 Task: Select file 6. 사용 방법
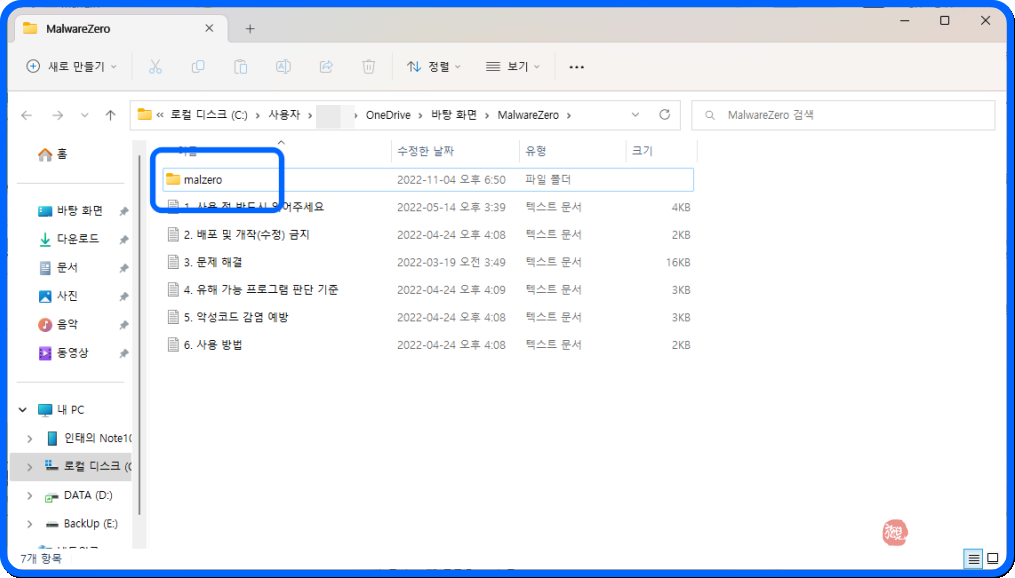(428, 345)
